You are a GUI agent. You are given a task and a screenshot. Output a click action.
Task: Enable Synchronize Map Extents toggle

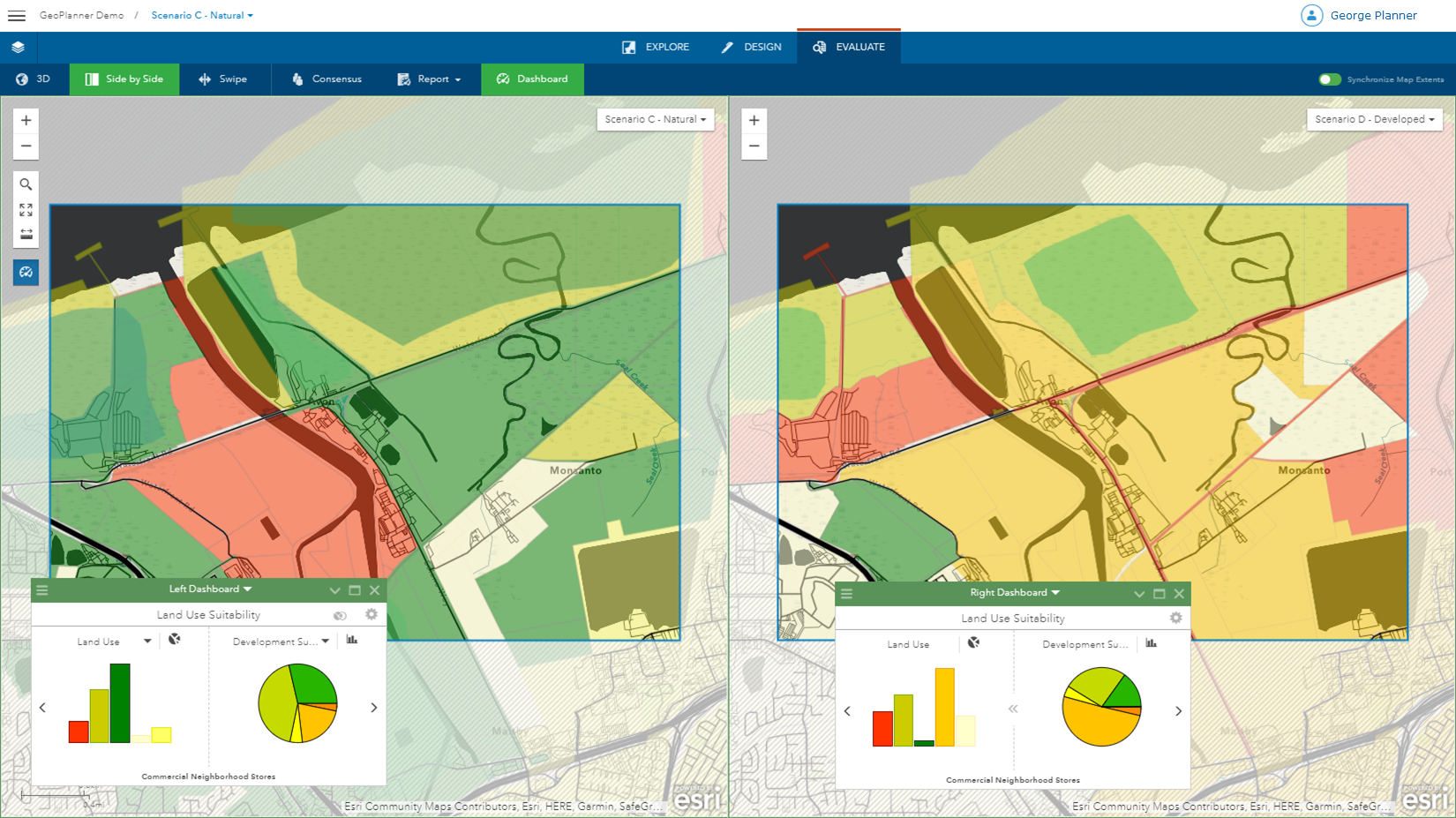1330,79
